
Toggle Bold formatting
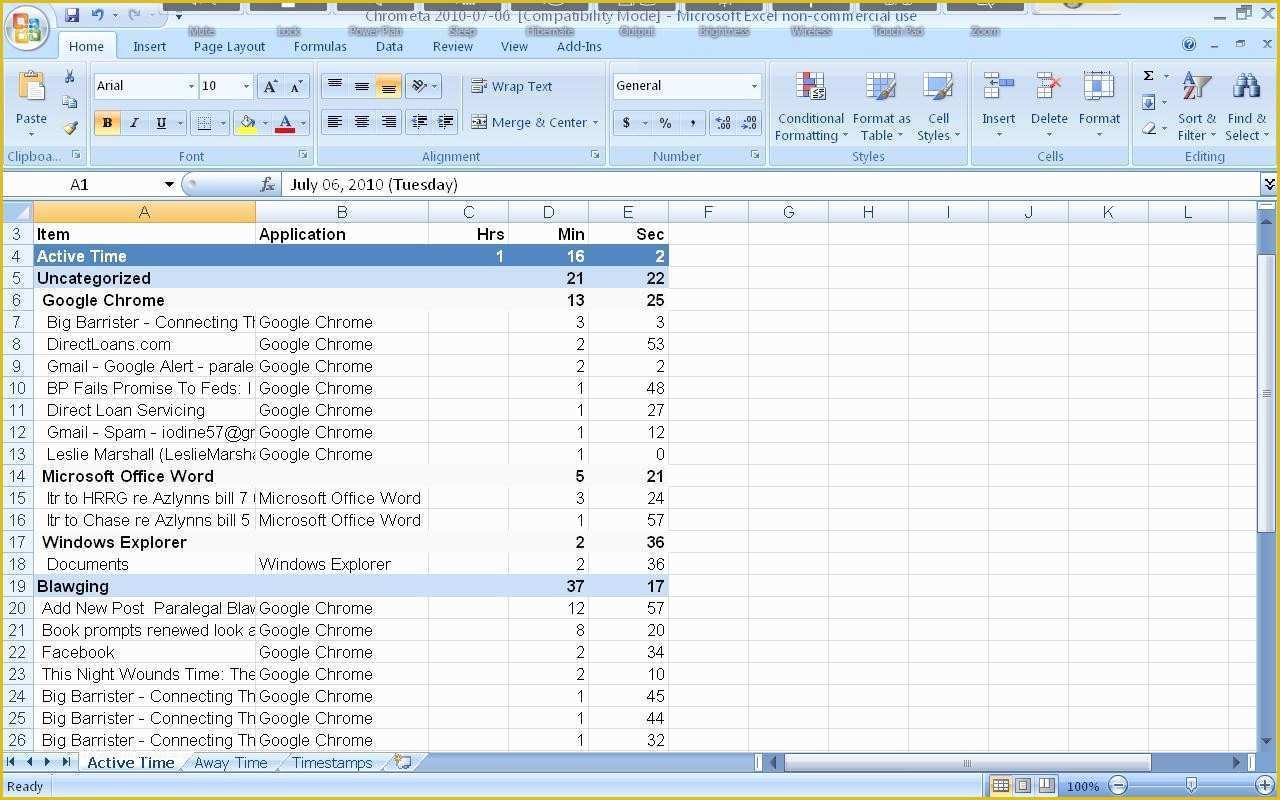coord(107,123)
